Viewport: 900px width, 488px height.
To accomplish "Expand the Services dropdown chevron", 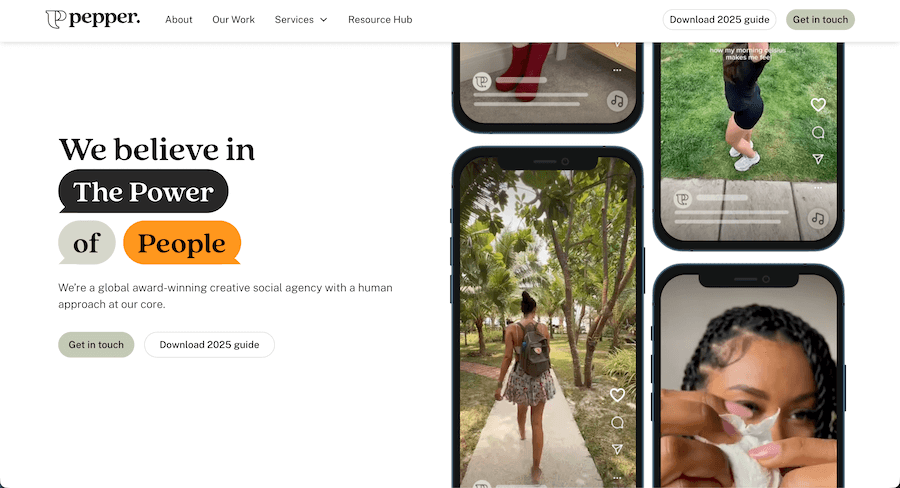I will pos(324,20).
